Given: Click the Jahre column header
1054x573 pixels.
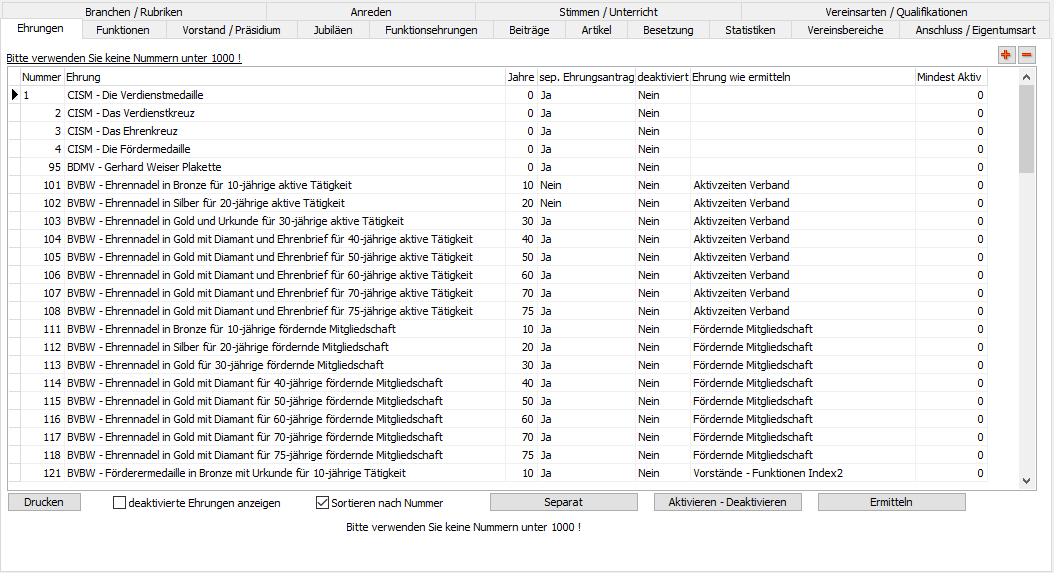Looking at the screenshot, I should [x=520, y=77].
